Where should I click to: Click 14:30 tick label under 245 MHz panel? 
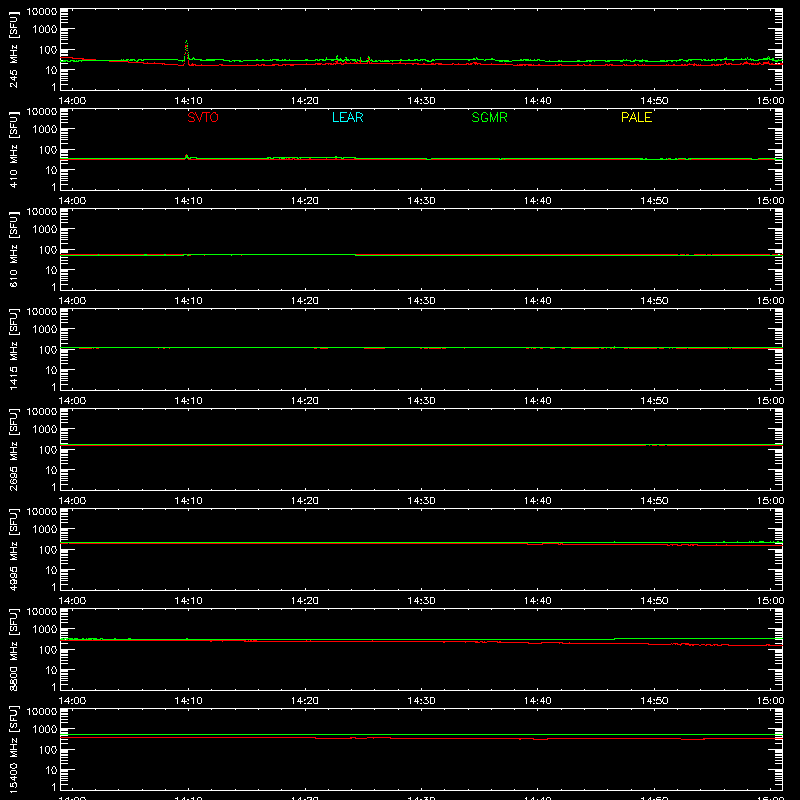click(x=421, y=101)
